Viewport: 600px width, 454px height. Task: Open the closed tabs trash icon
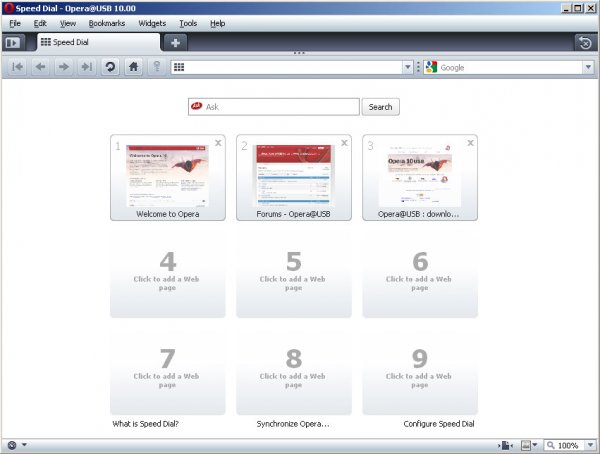(585, 42)
